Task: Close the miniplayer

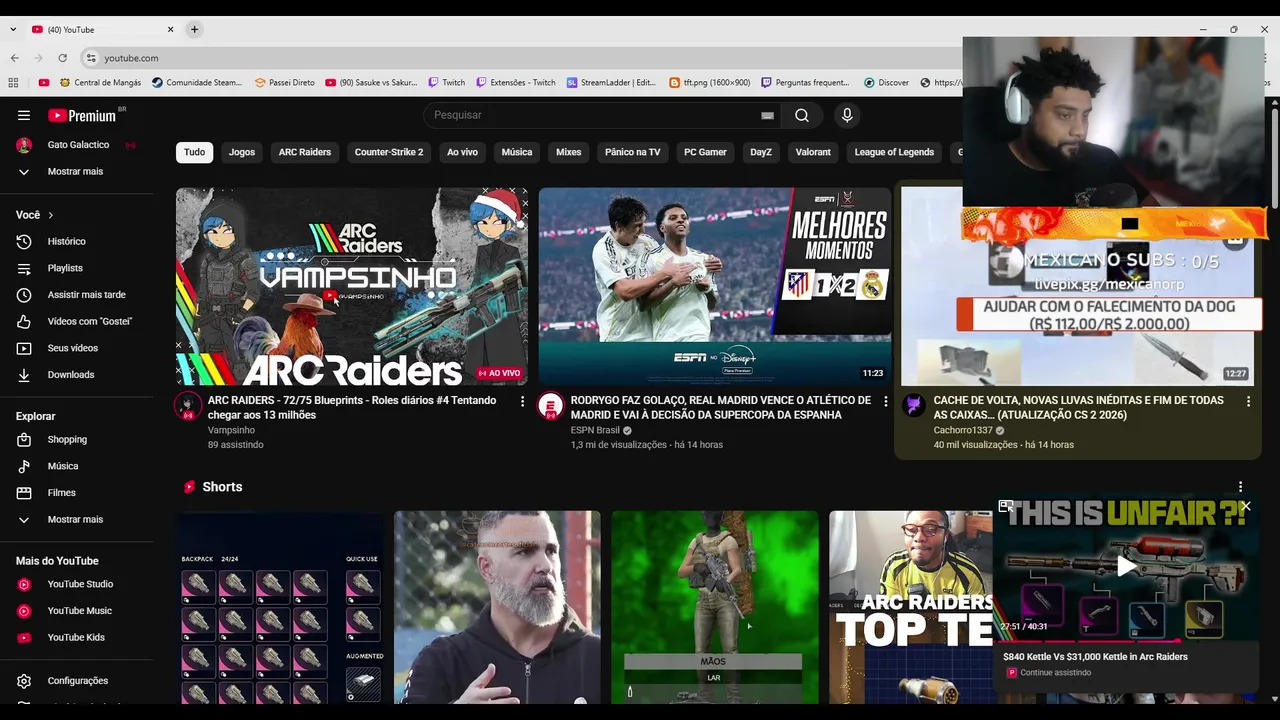Action: click(1246, 506)
